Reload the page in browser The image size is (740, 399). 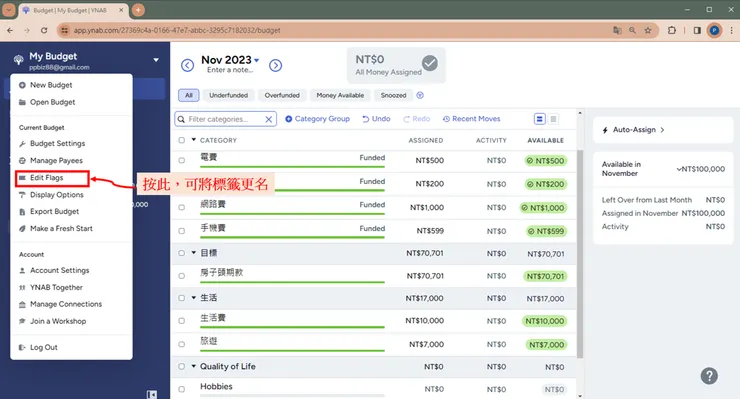[x=44, y=30]
